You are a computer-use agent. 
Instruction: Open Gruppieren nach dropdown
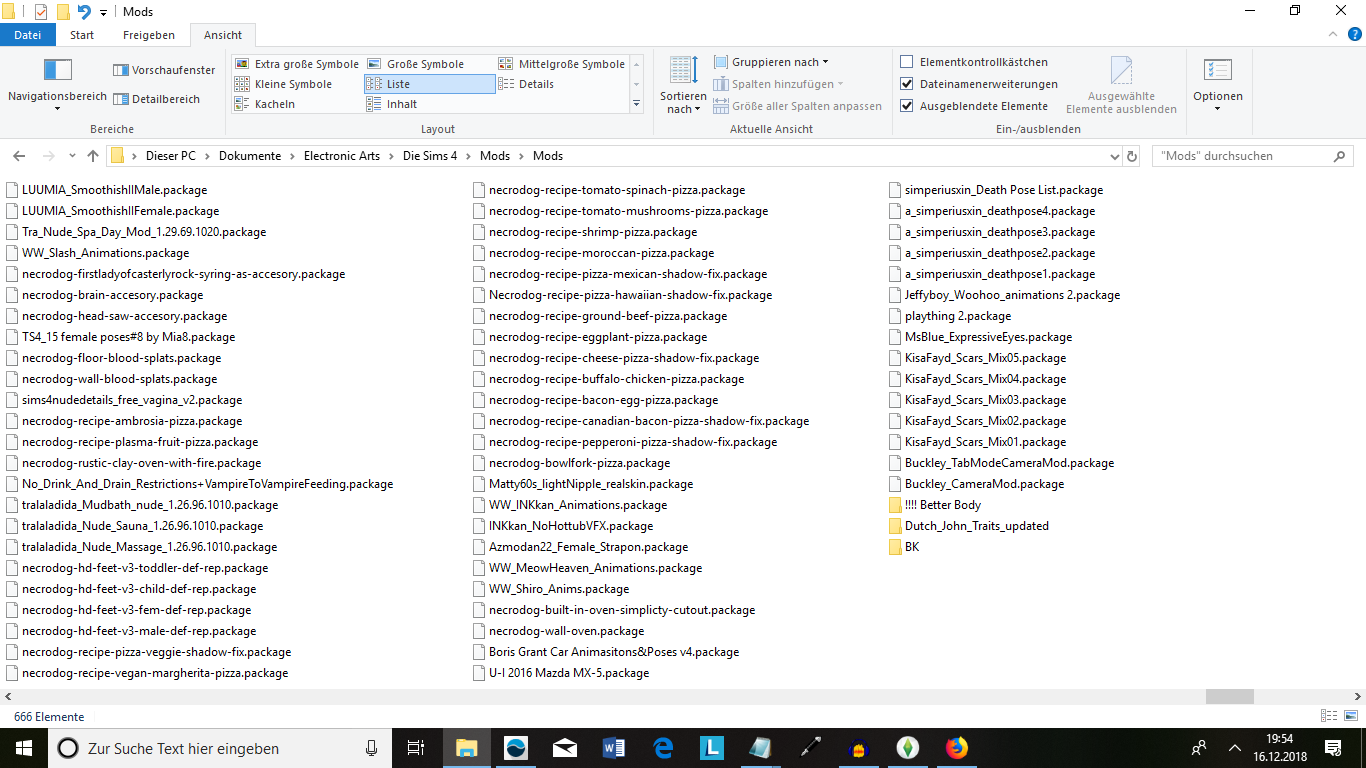click(772, 62)
